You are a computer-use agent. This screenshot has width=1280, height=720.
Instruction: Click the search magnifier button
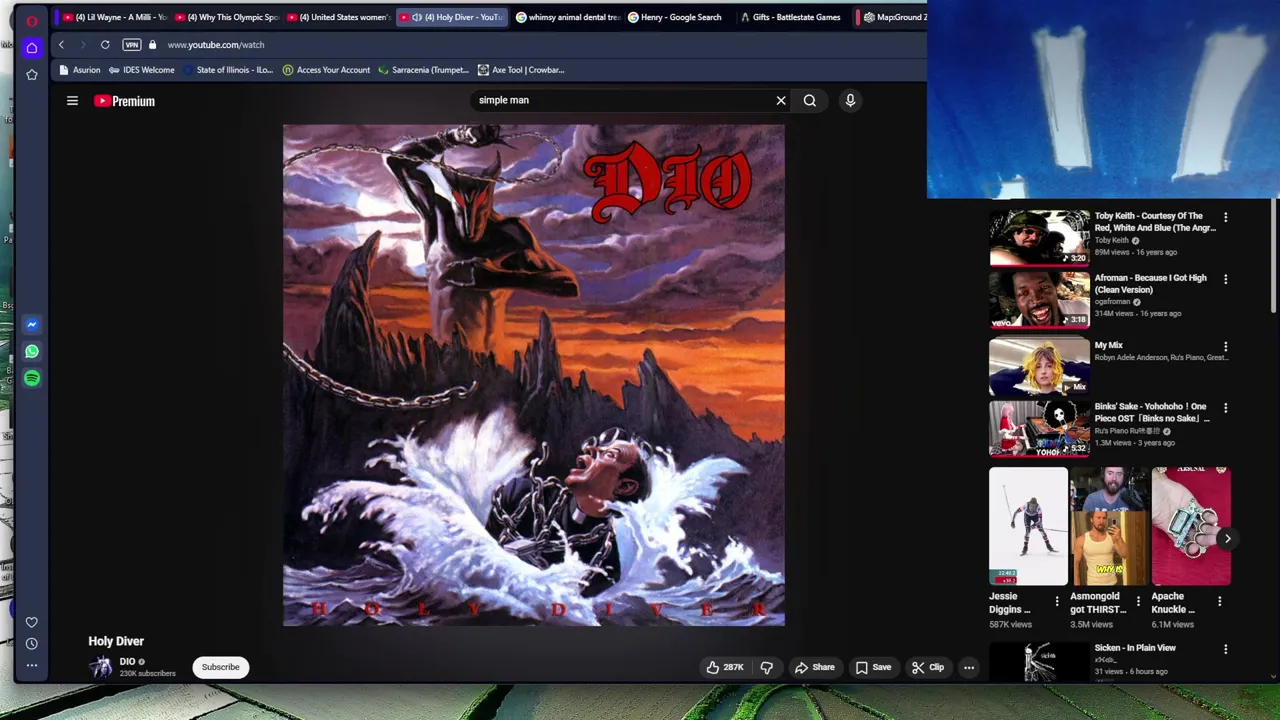click(810, 100)
